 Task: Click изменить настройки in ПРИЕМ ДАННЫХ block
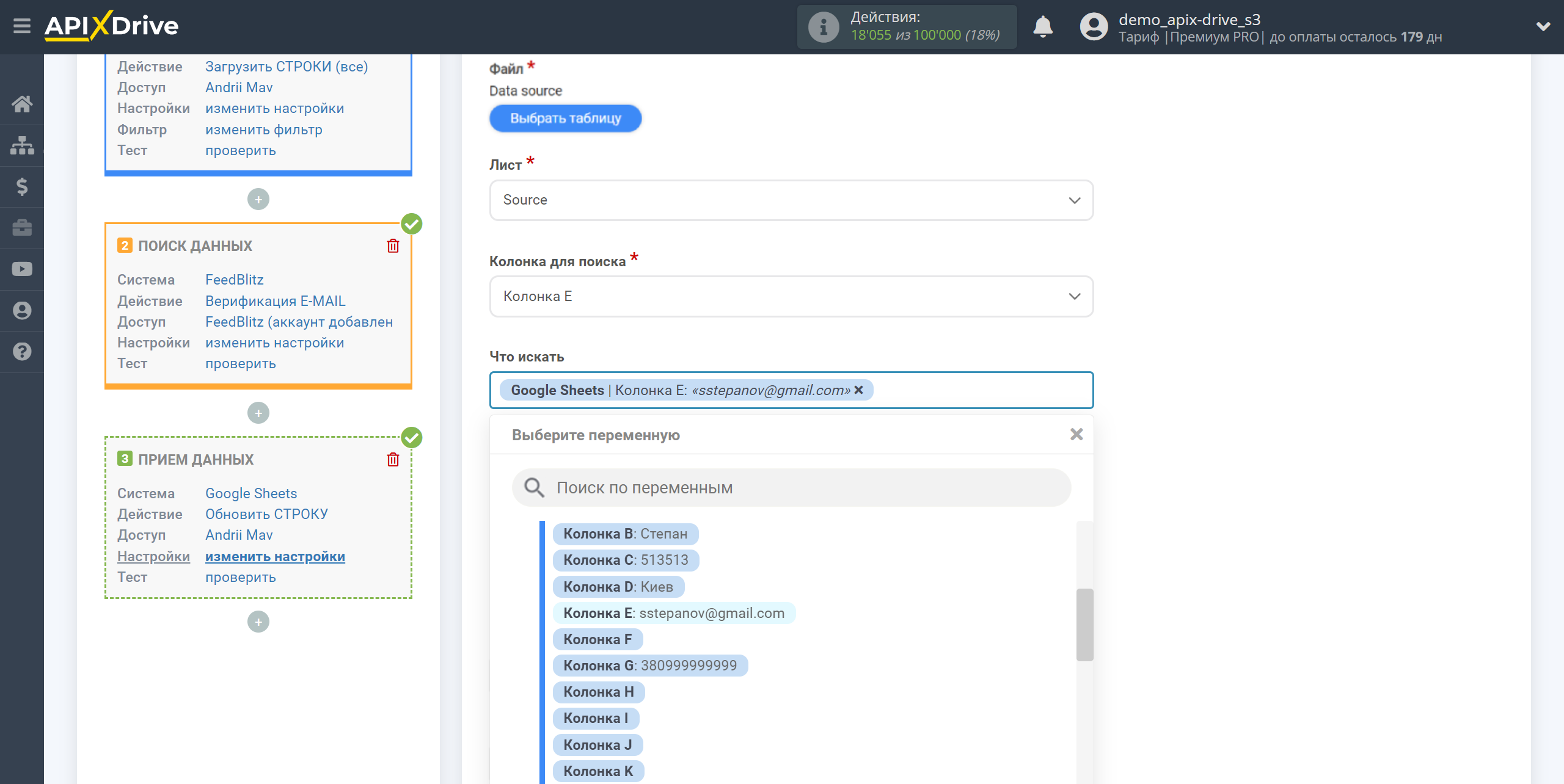(275, 556)
